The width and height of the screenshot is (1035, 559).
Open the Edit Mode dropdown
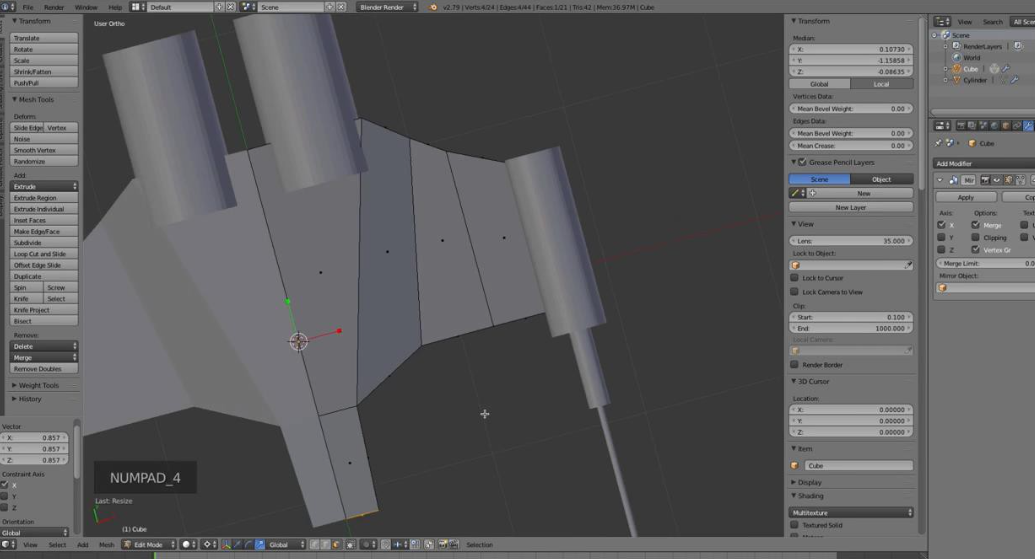click(x=148, y=545)
